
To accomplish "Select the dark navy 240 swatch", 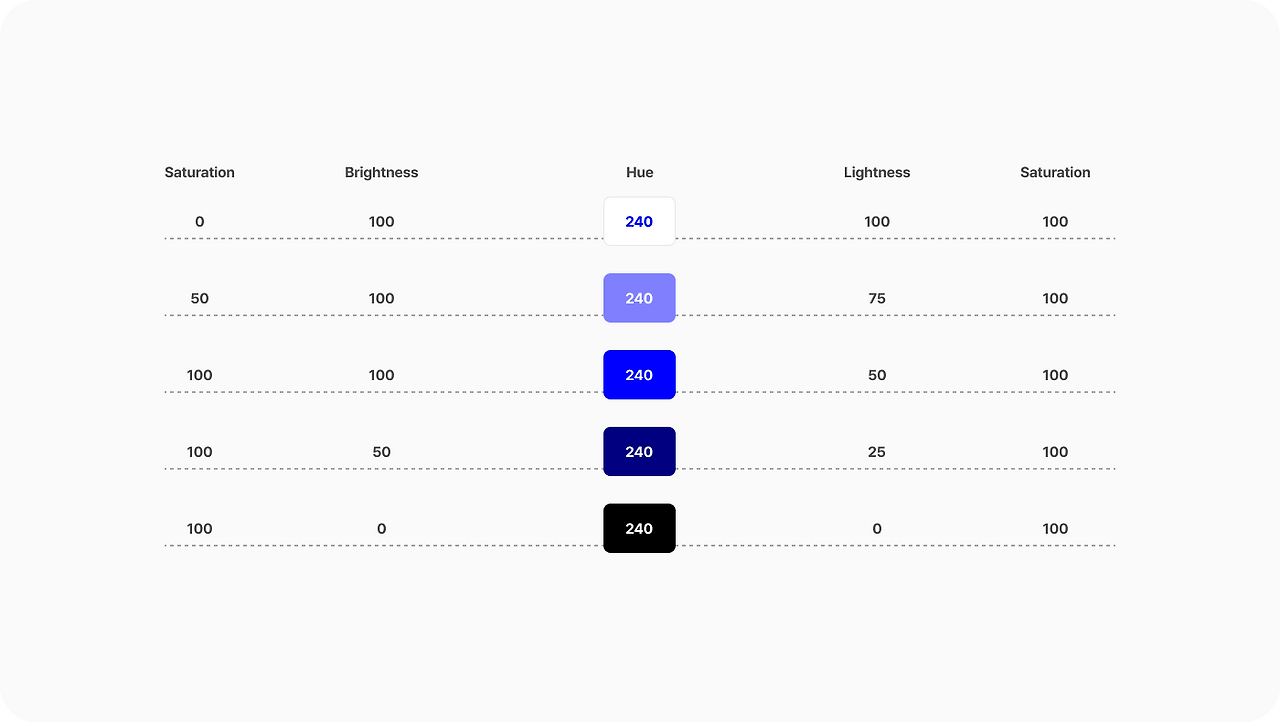I will coord(639,452).
